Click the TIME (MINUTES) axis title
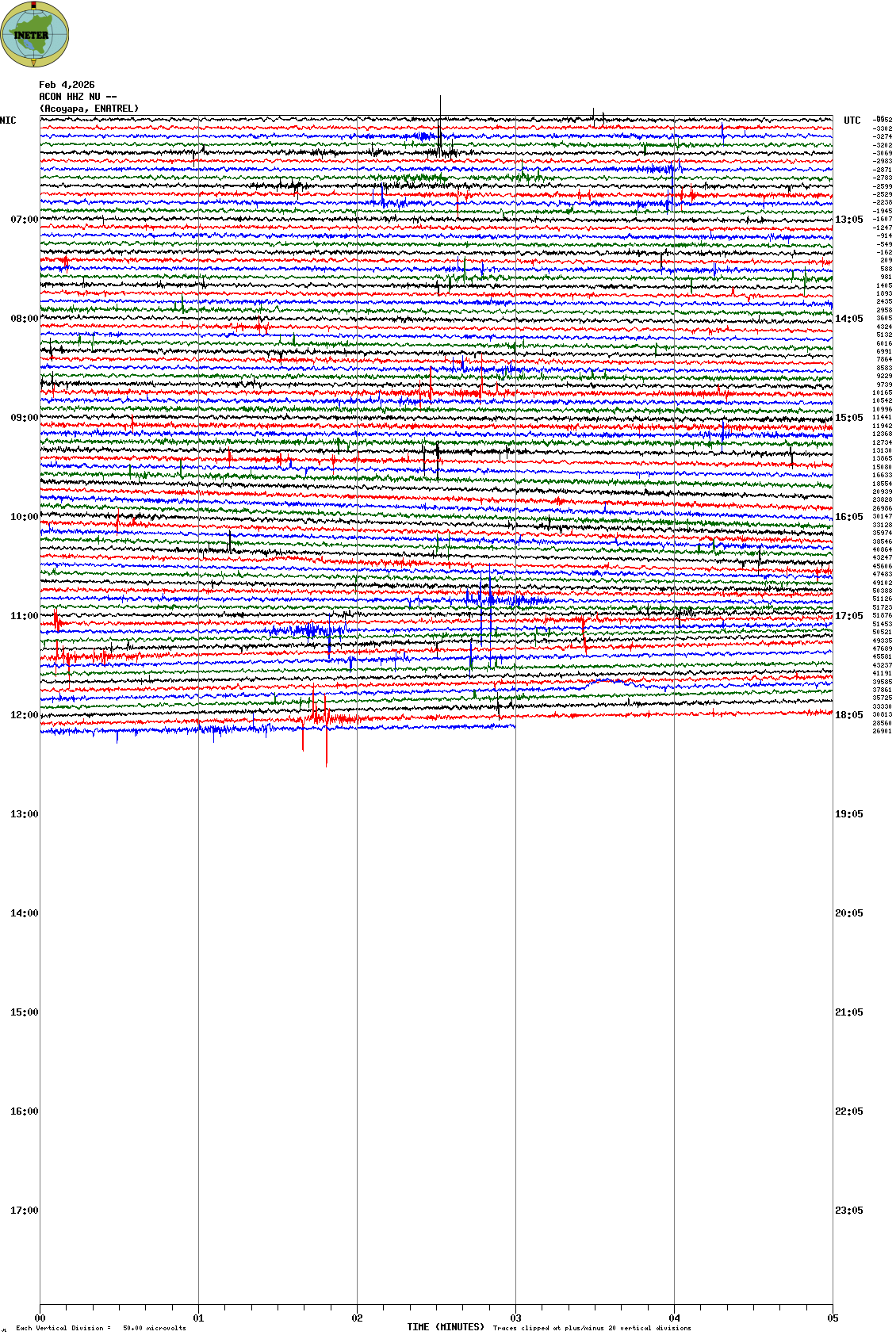 (x=445, y=1327)
